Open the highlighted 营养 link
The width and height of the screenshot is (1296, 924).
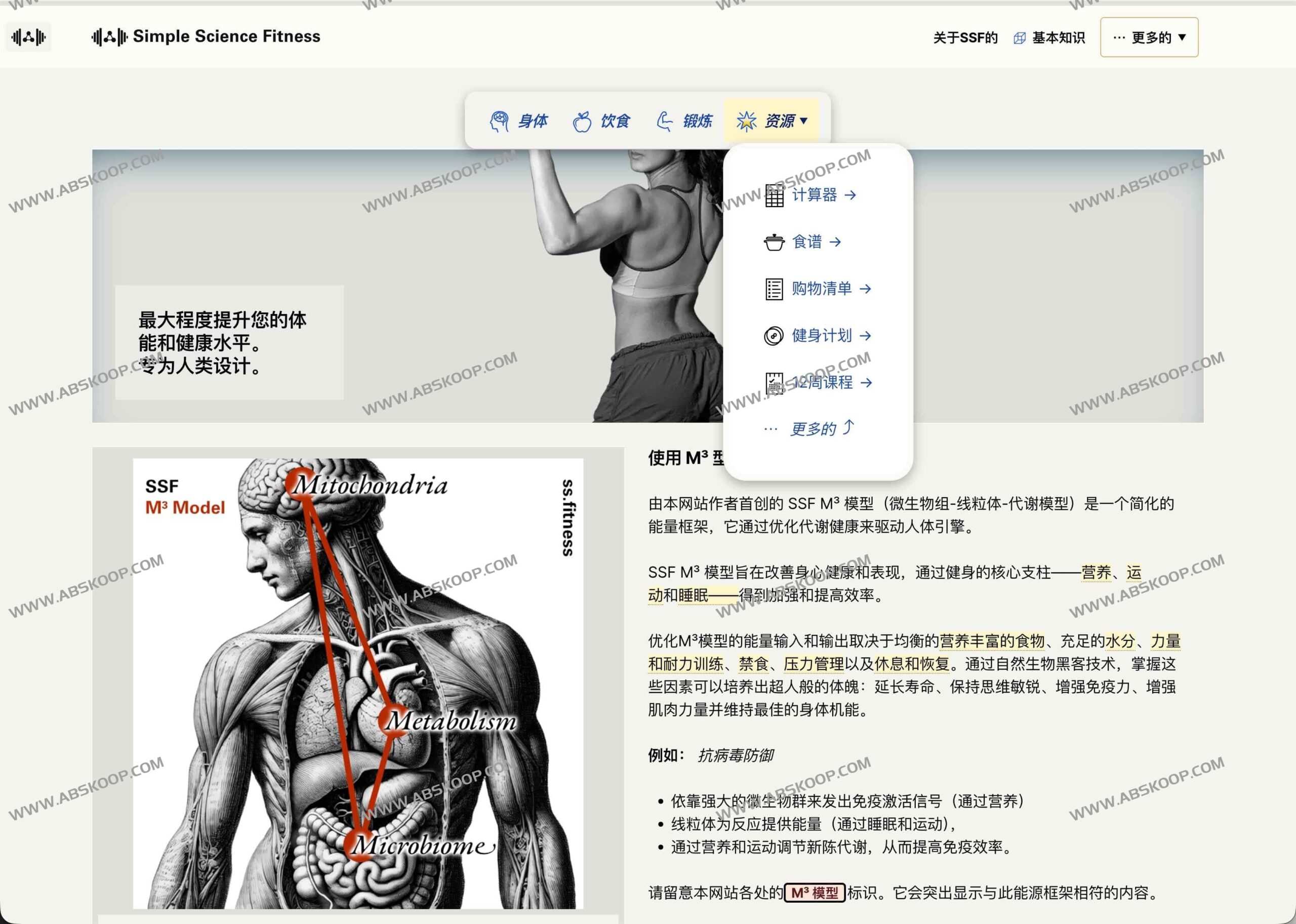click(x=1097, y=573)
